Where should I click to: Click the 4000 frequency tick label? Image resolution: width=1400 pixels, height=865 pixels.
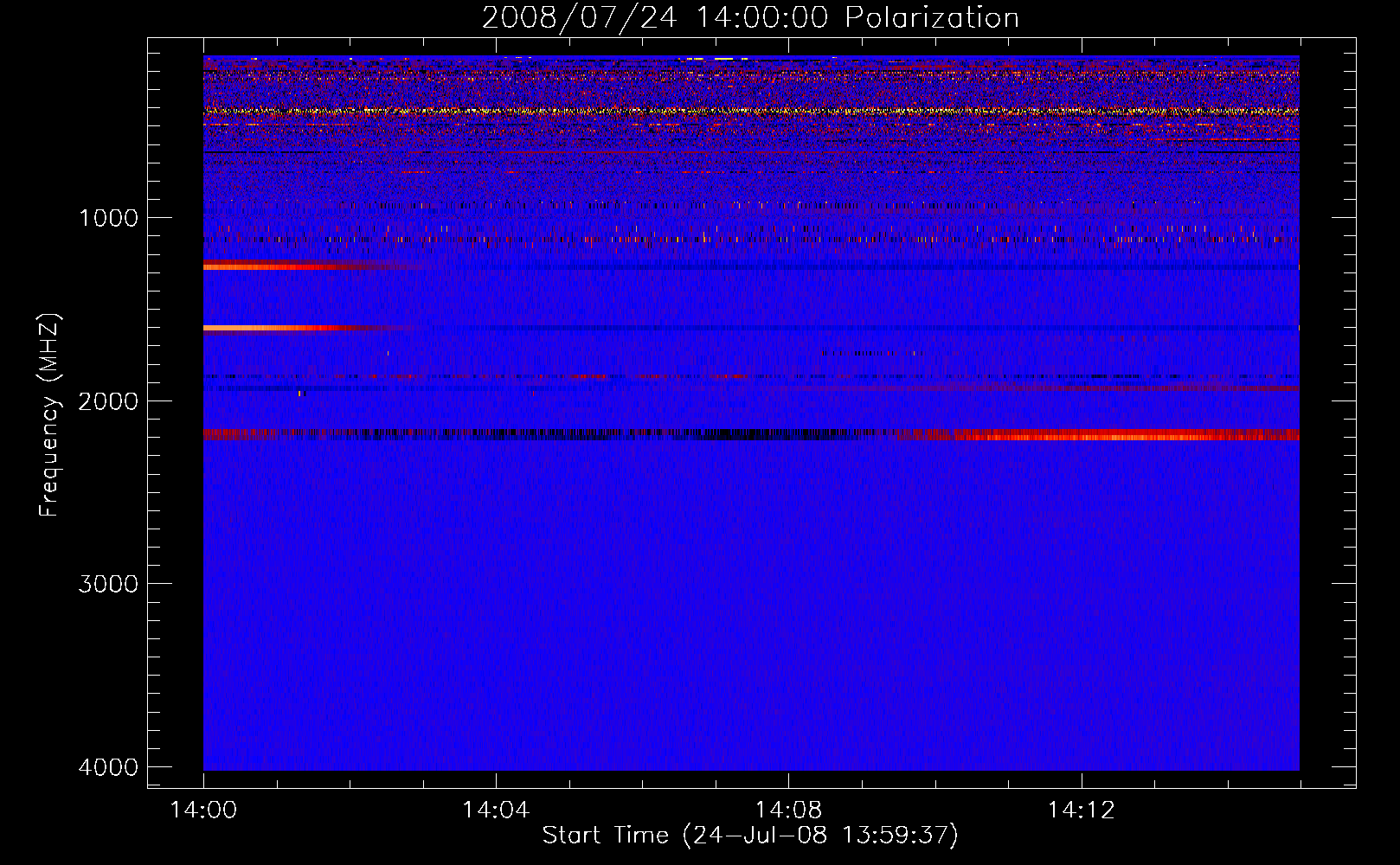[x=108, y=766]
